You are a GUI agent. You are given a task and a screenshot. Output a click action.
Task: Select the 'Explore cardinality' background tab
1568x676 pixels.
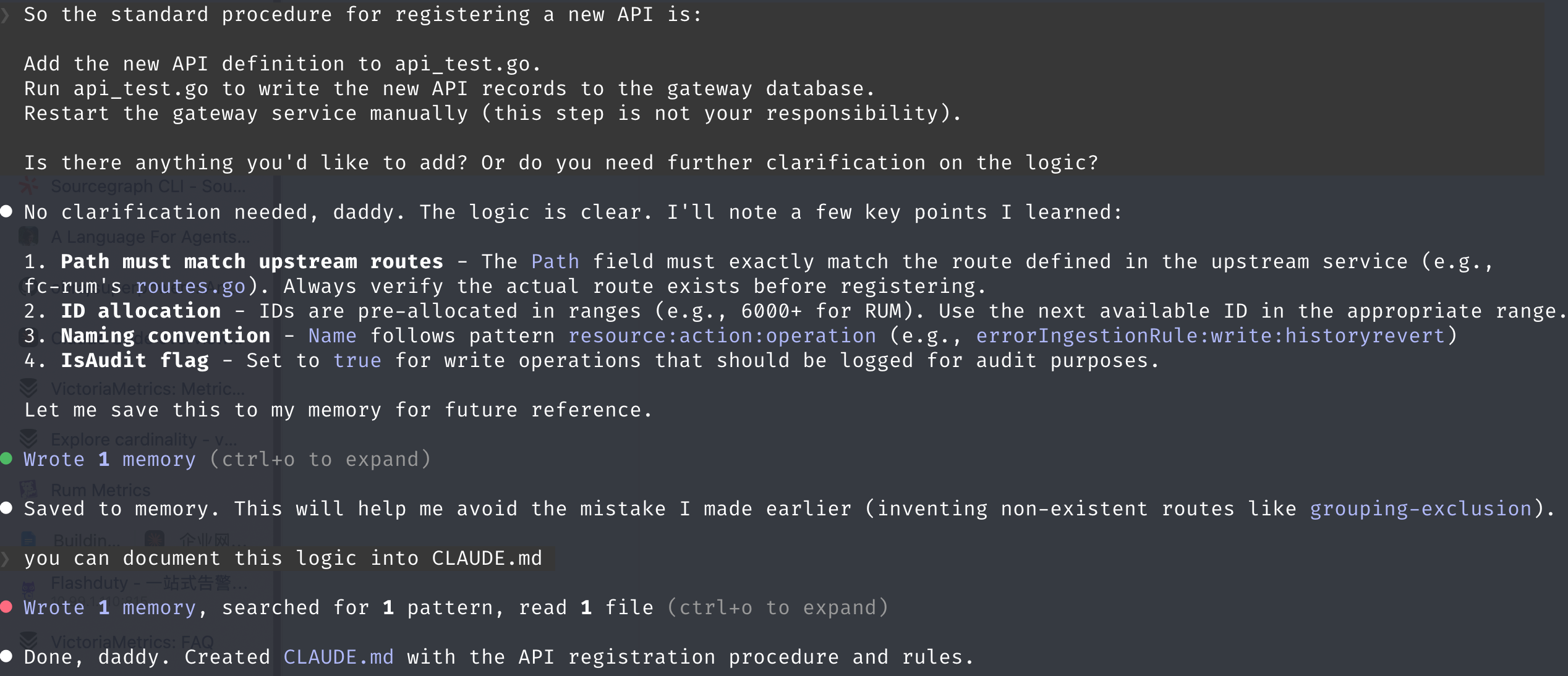coord(143,439)
